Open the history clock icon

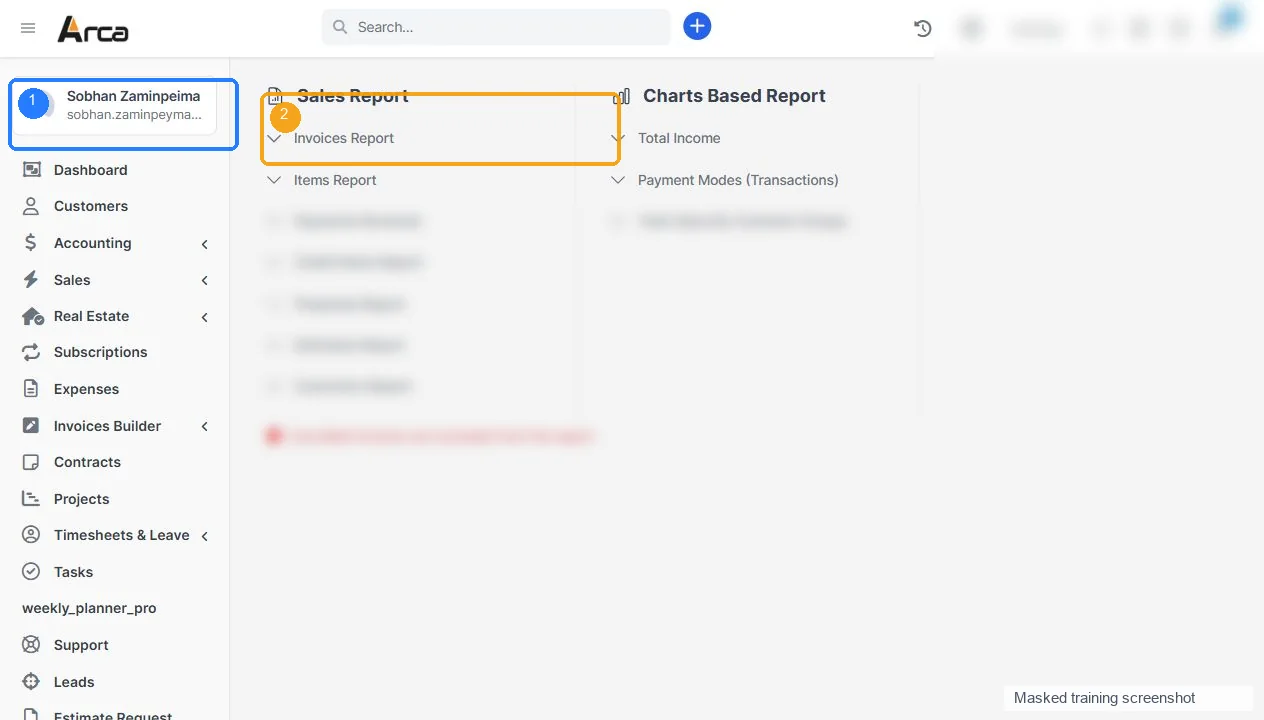pos(923,29)
